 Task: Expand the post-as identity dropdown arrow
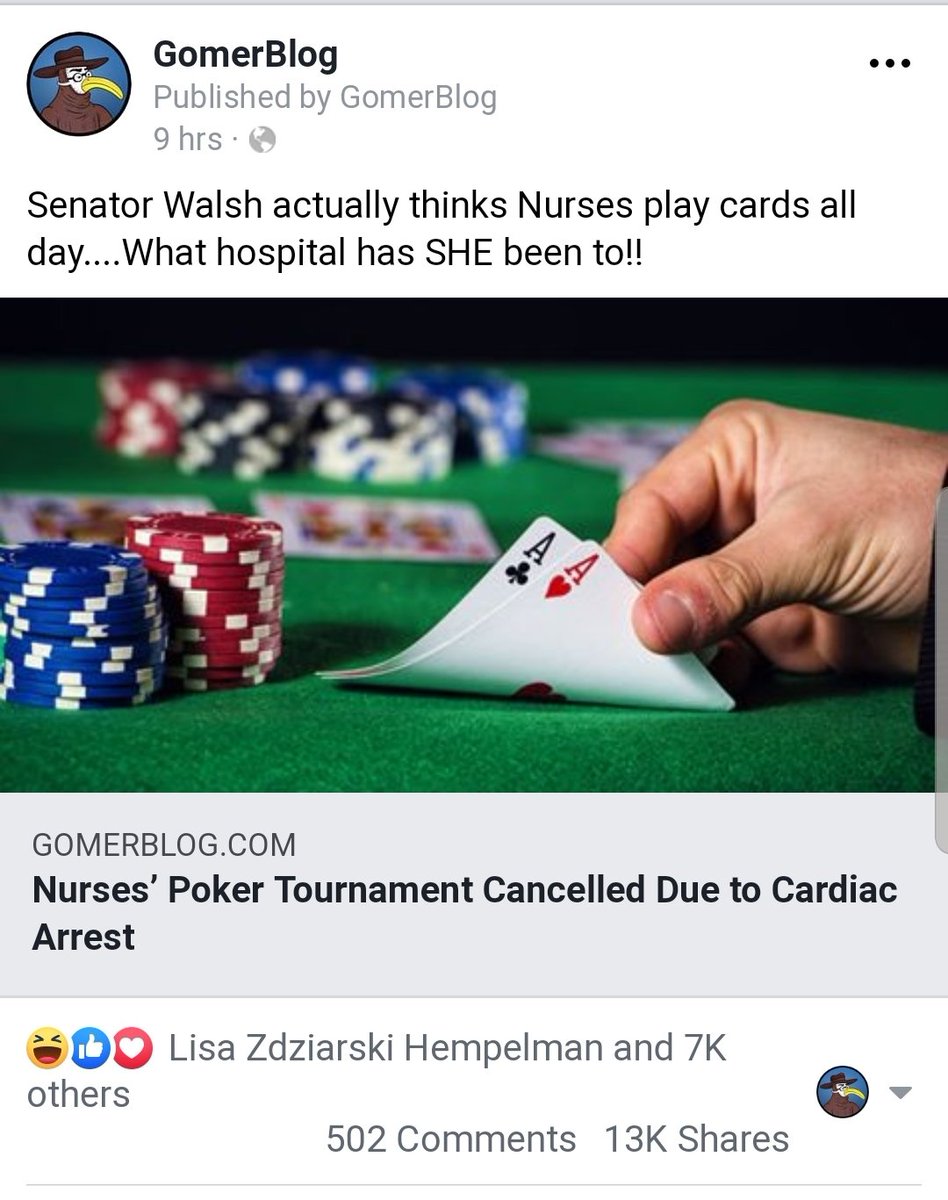click(x=901, y=1093)
